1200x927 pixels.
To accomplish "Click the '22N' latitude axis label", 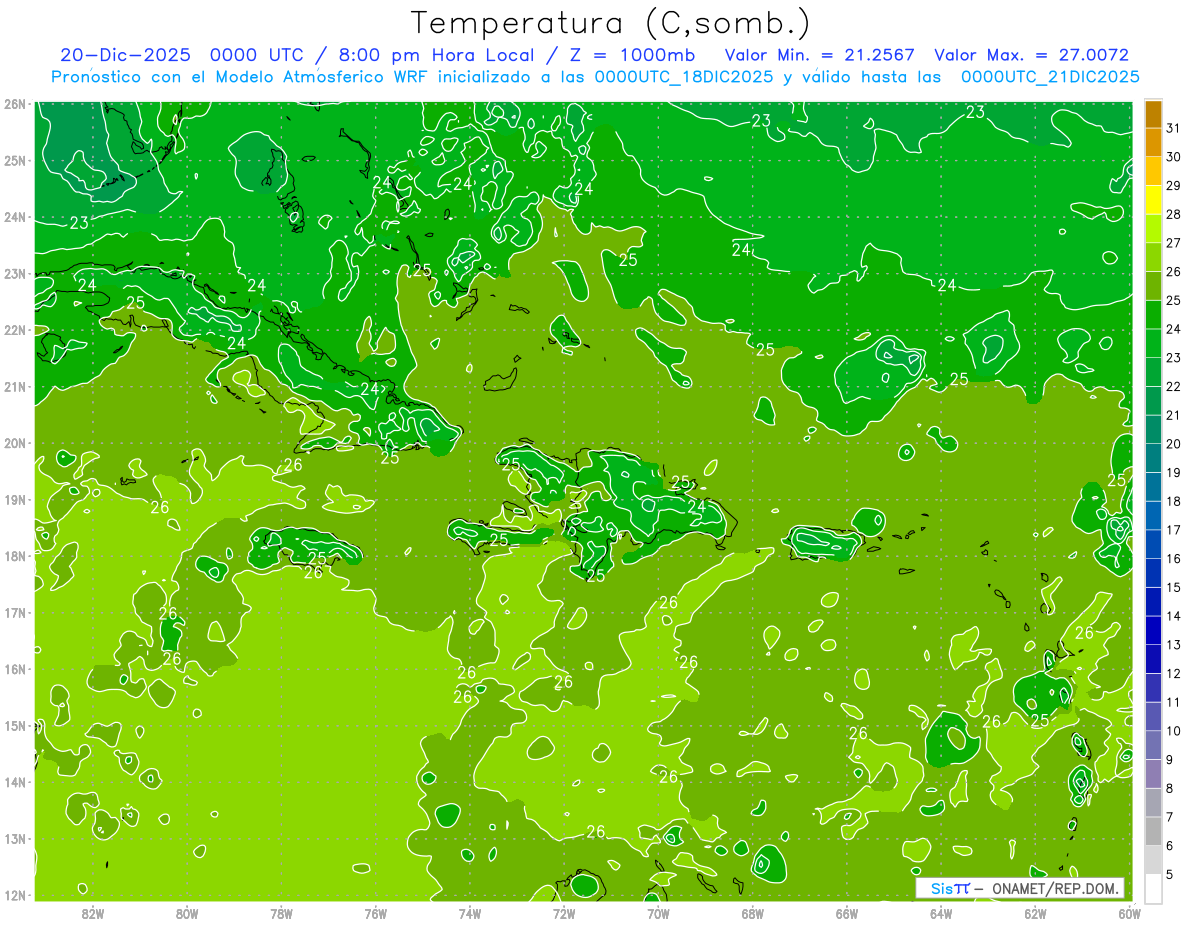I will [x=15, y=330].
